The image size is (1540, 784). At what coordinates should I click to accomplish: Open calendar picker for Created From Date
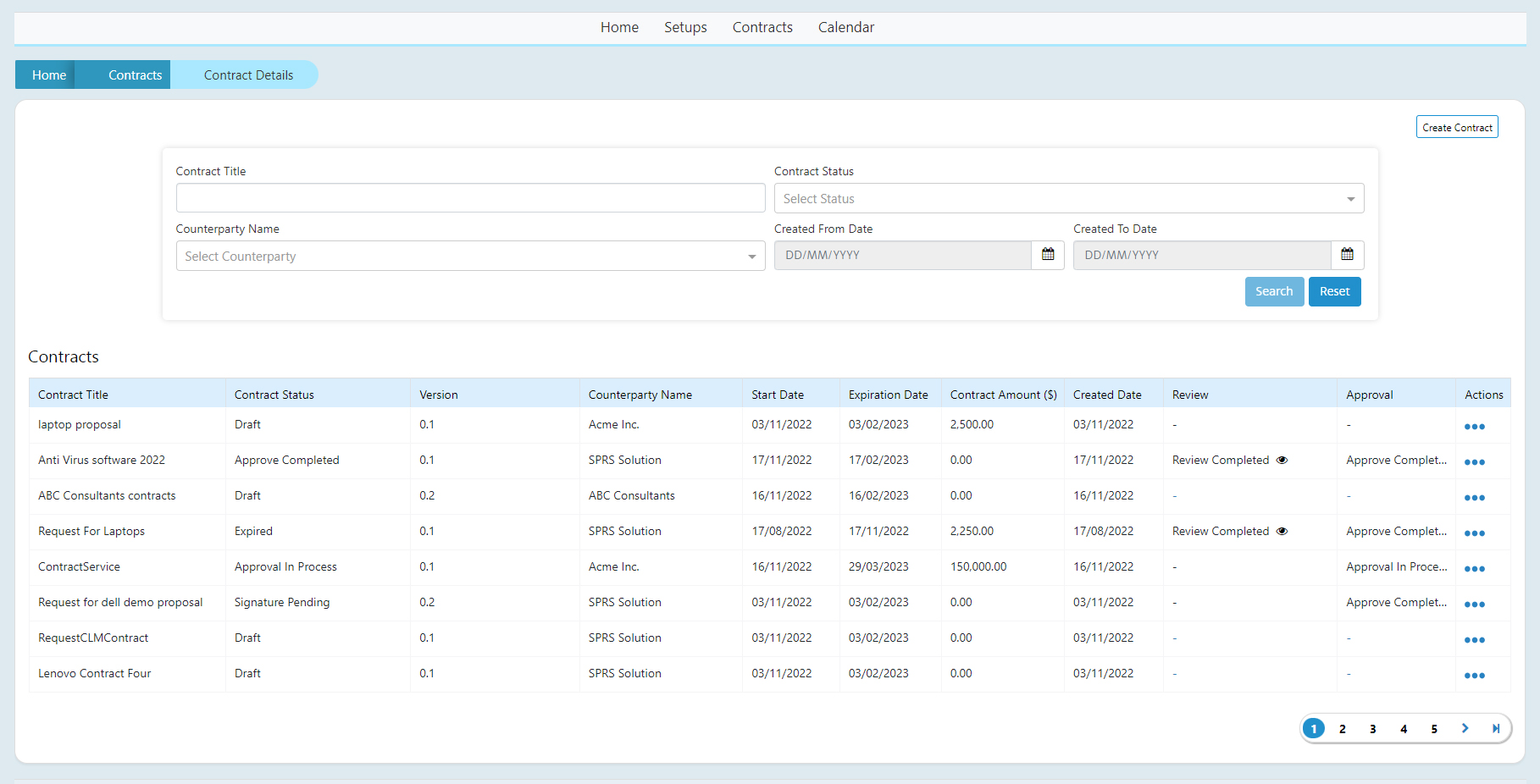coord(1047,255)
